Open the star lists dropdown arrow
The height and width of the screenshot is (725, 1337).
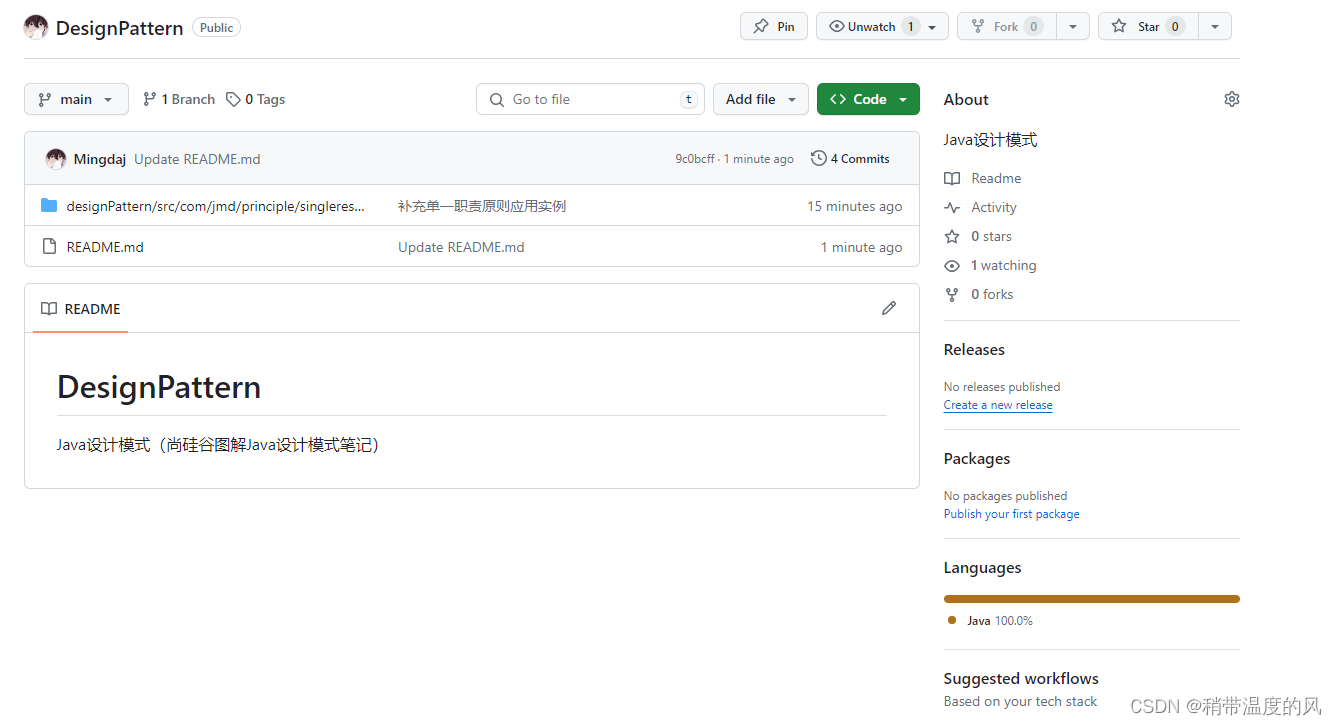1215,27
